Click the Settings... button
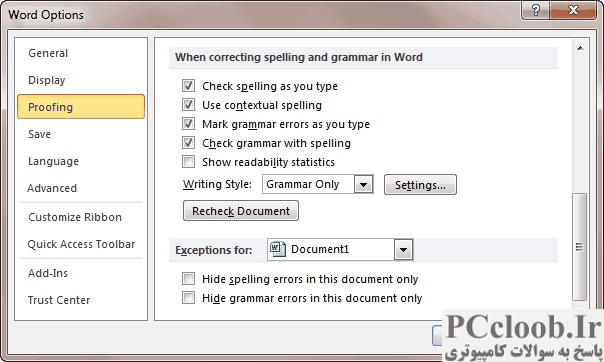Viewport: 604px width, 362px height. point(420,185)
